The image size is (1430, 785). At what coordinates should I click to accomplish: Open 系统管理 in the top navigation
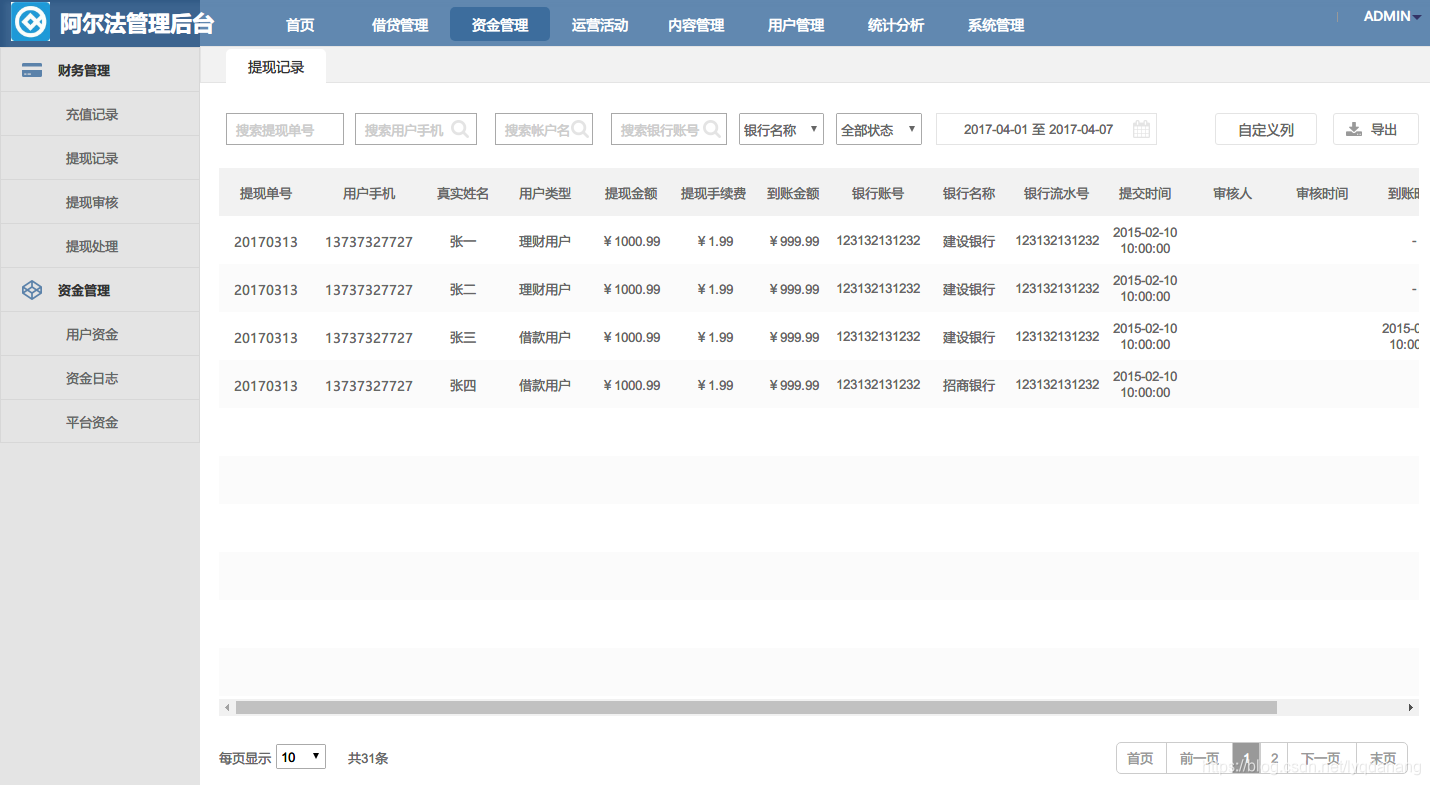pos(996,25)
